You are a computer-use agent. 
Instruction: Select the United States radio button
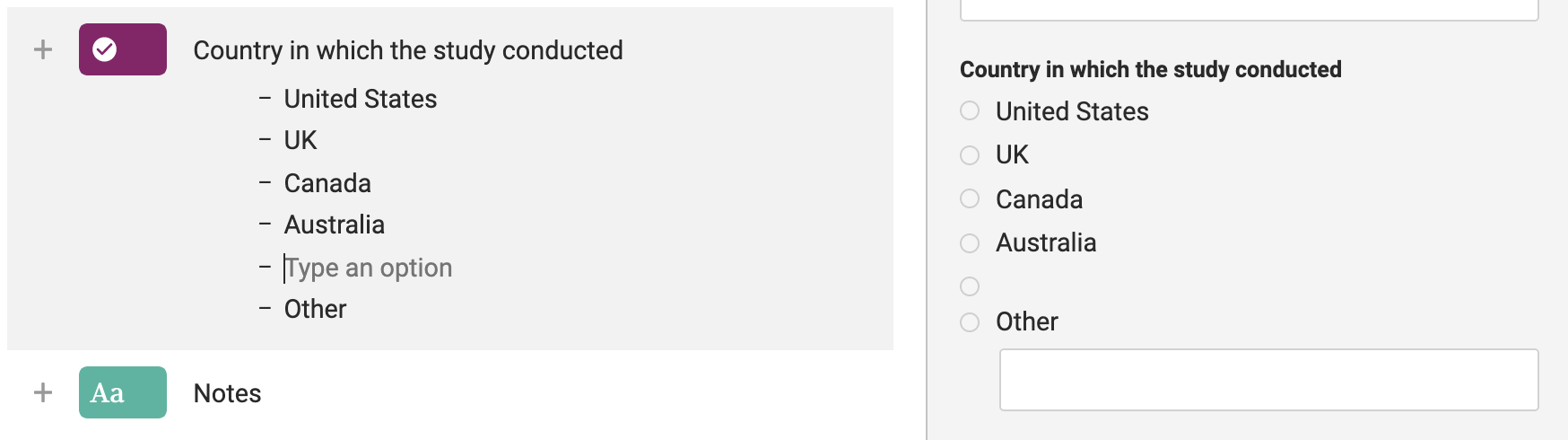970,110
